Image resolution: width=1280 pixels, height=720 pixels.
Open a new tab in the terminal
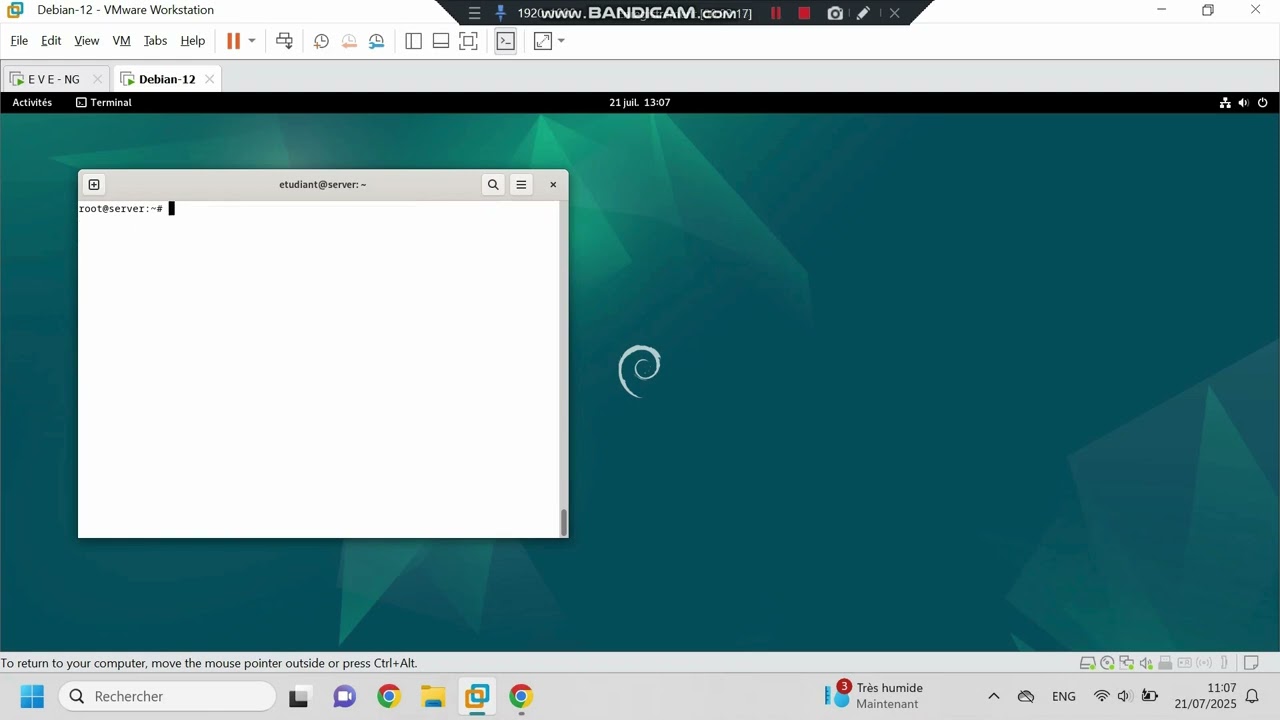pos(94,185)
